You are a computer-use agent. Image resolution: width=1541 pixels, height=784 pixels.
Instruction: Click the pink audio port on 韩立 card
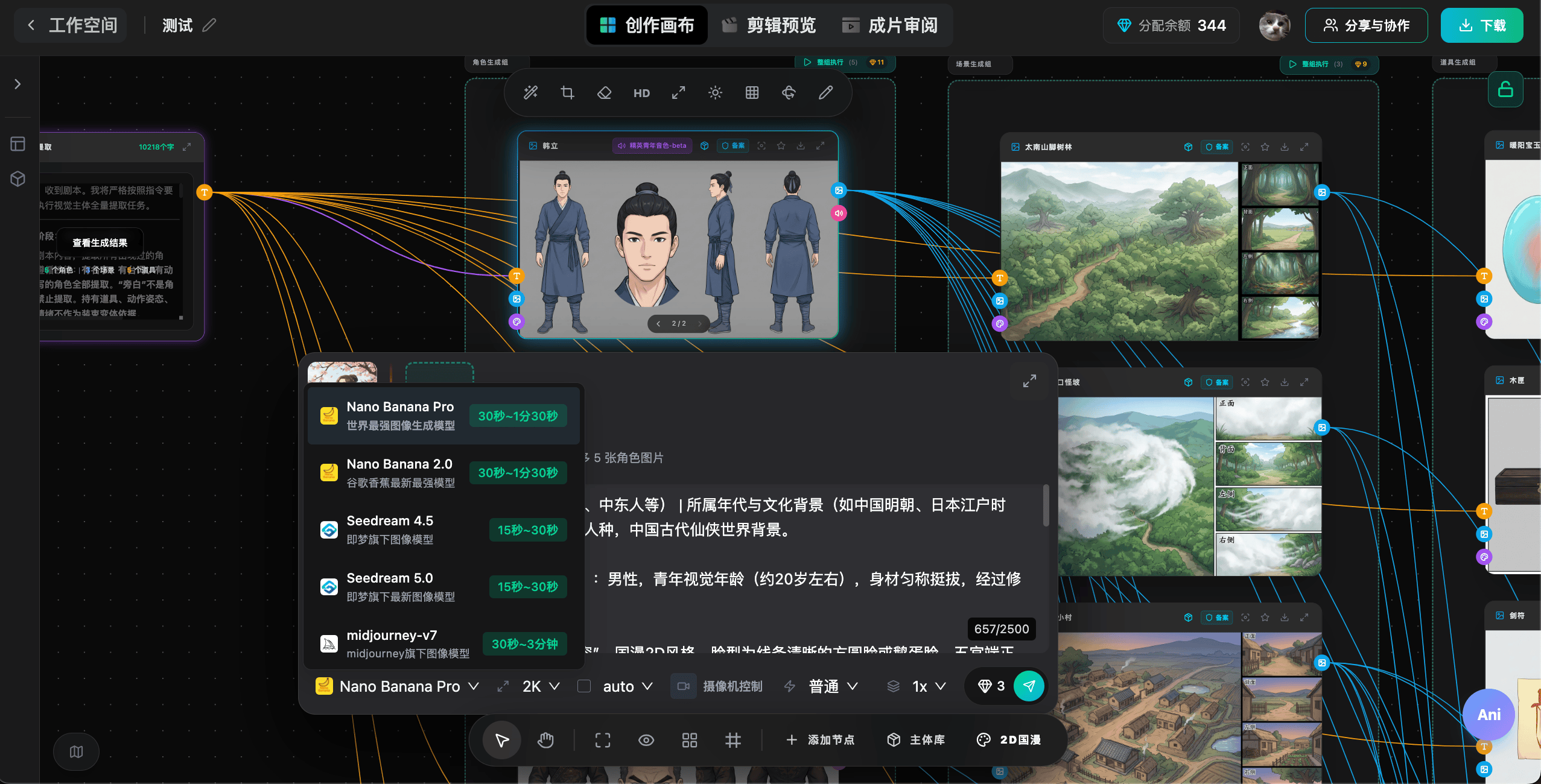tap(839, 213)
